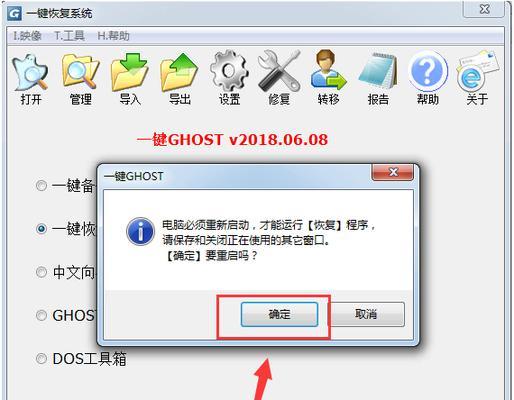Open the I.映像 menu
514x400 pixels.
coord(27,36)
